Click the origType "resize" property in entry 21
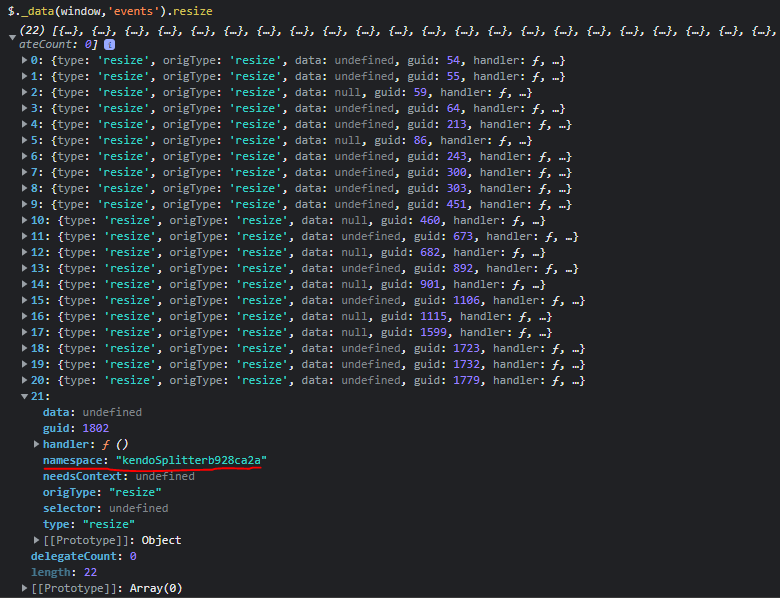 click(x=102, y=492)
